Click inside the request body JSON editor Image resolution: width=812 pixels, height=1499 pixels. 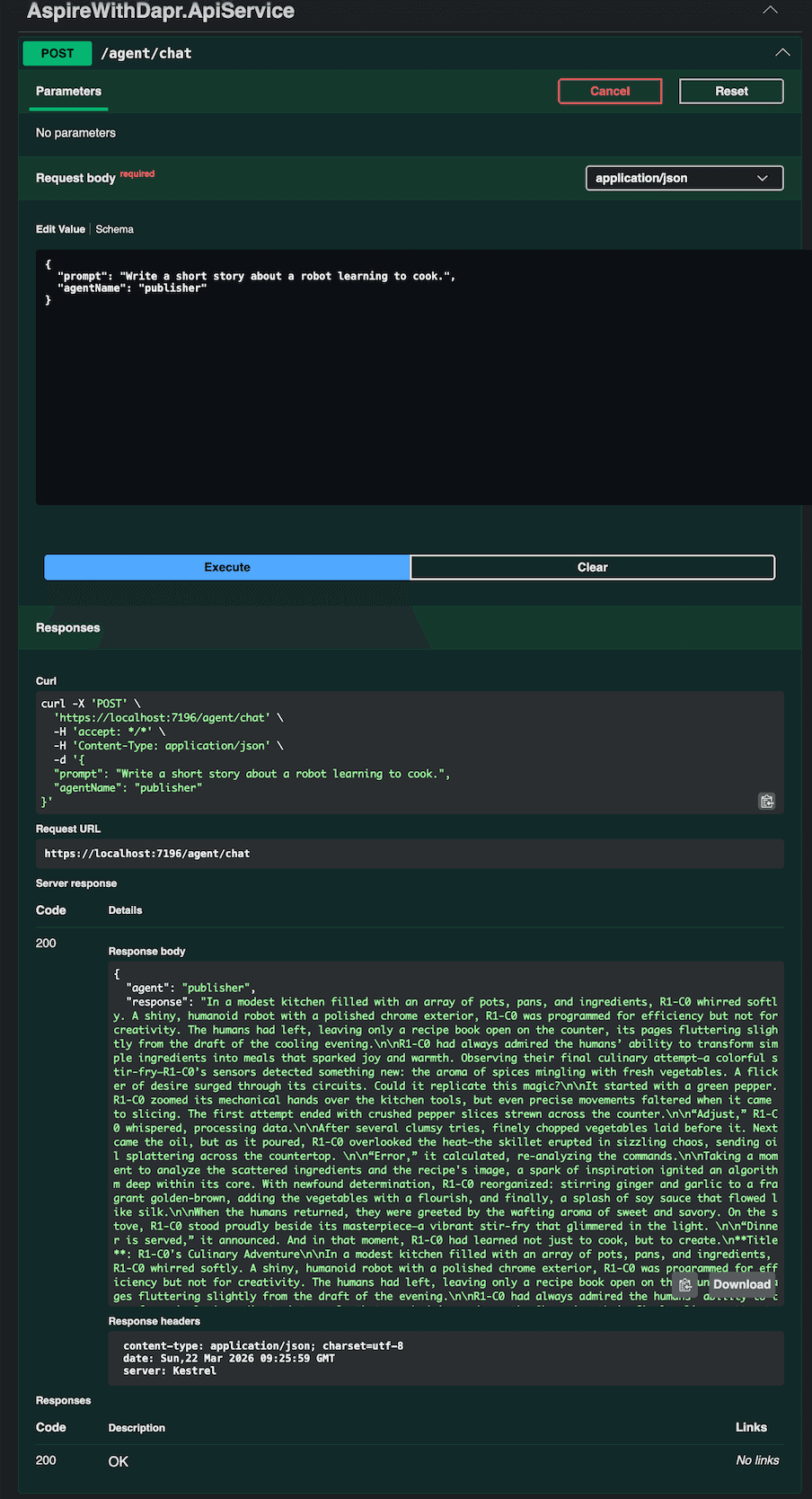point(424,377)
